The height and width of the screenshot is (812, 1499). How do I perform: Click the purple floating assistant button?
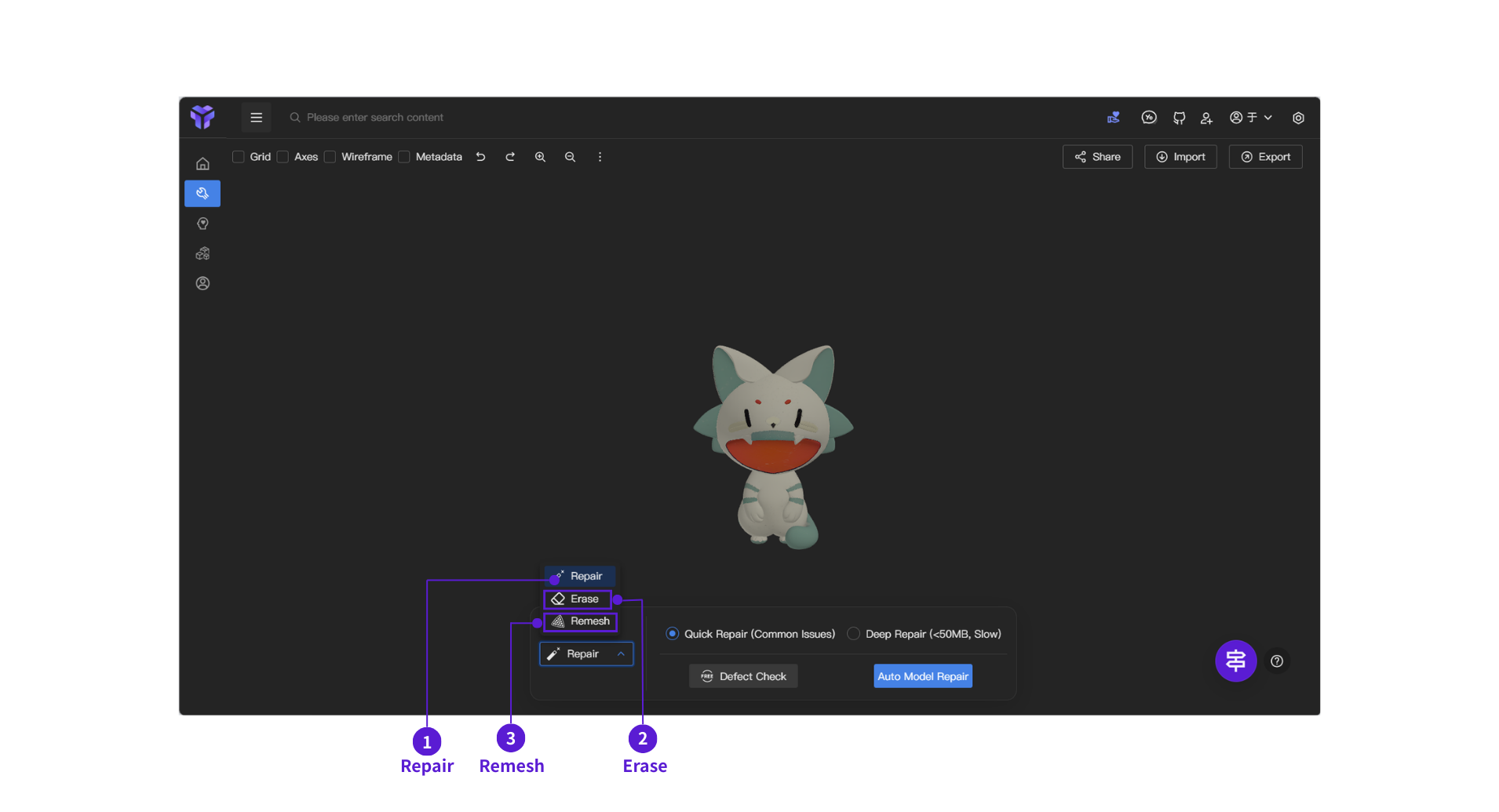point(1235,661)
